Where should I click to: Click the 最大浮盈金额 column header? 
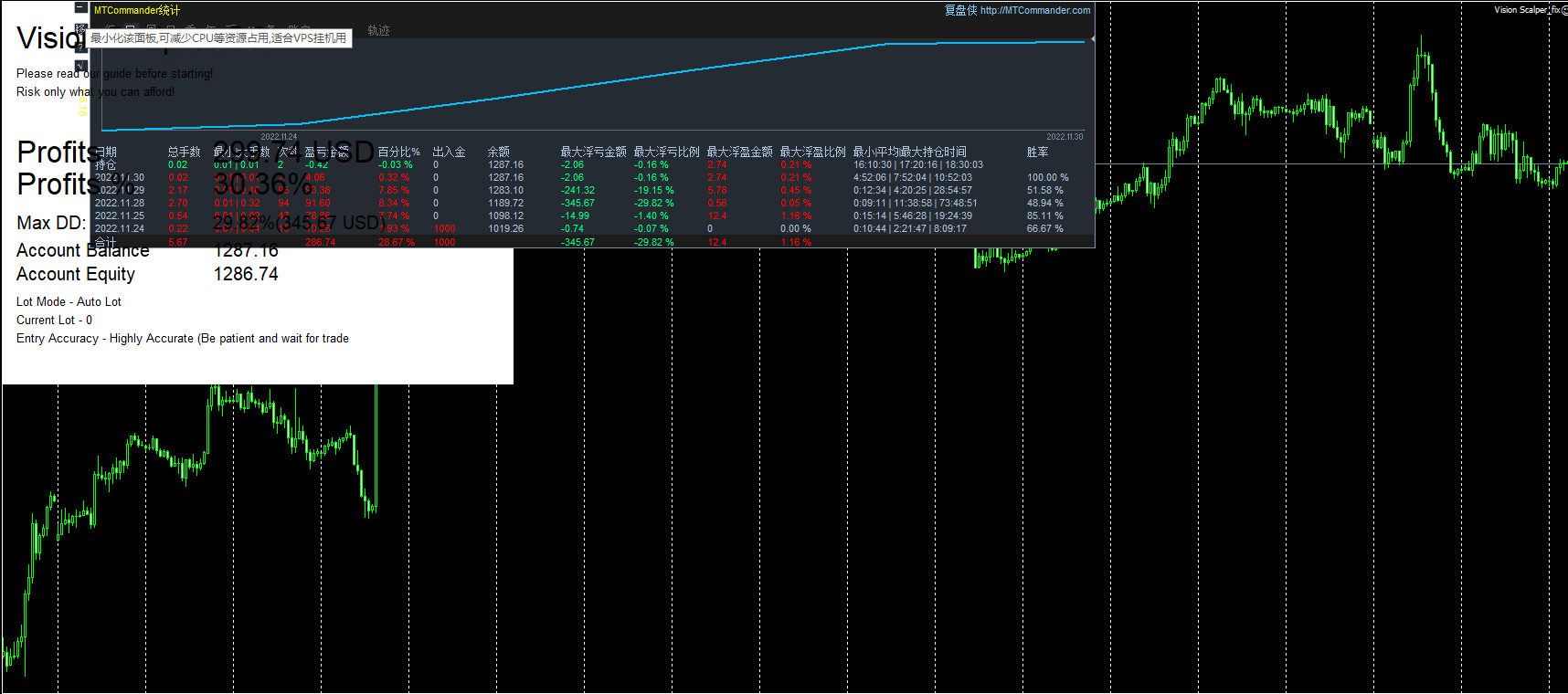pos(740,152)
